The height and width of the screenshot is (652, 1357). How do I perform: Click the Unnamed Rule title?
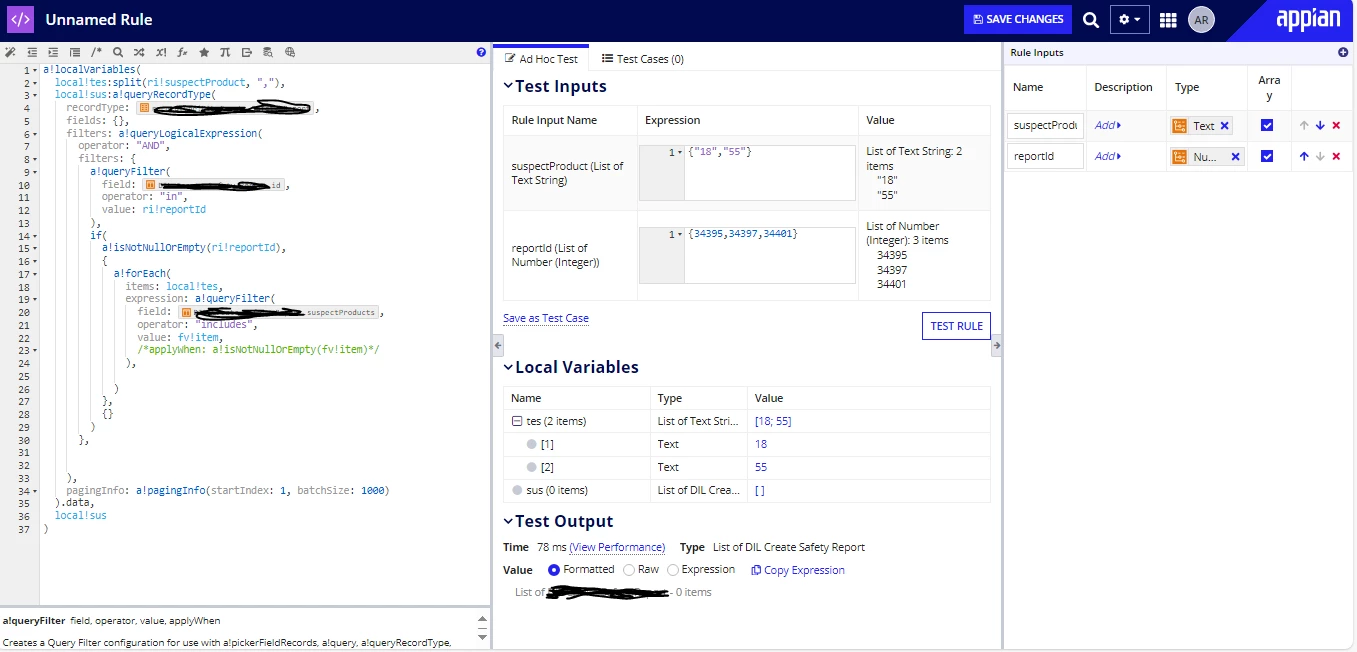(x=99, y=19)
